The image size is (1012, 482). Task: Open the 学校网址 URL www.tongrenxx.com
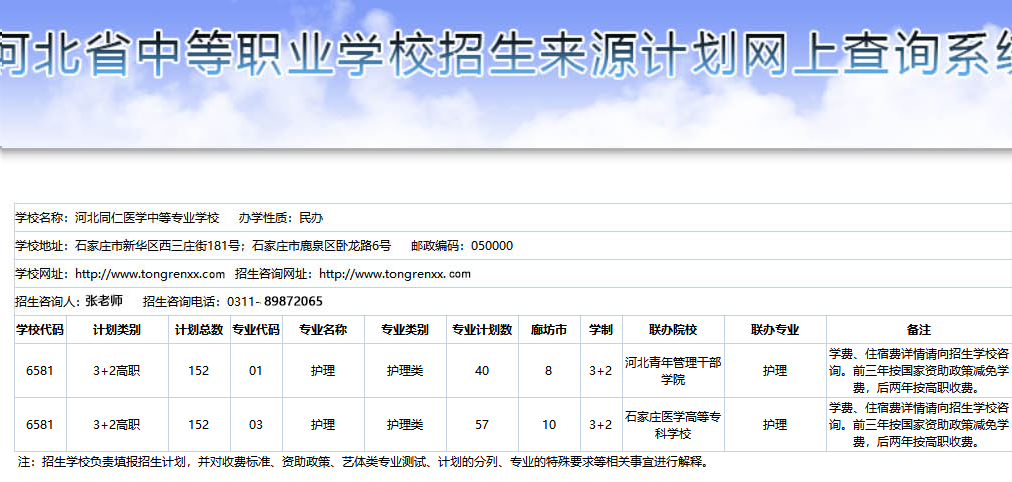point(150,274)
